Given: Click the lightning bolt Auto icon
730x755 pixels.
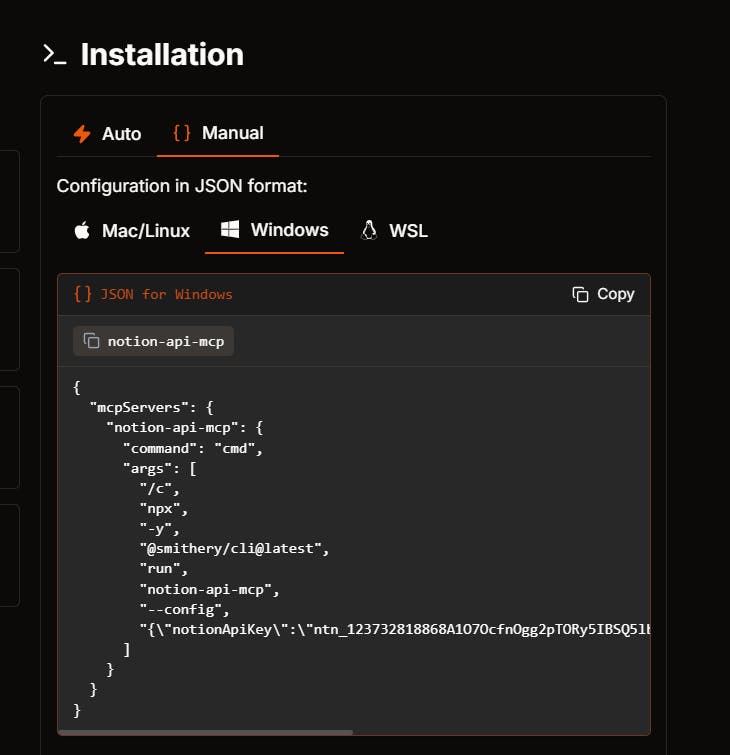Looking at the screenshot, I should 82,134.
